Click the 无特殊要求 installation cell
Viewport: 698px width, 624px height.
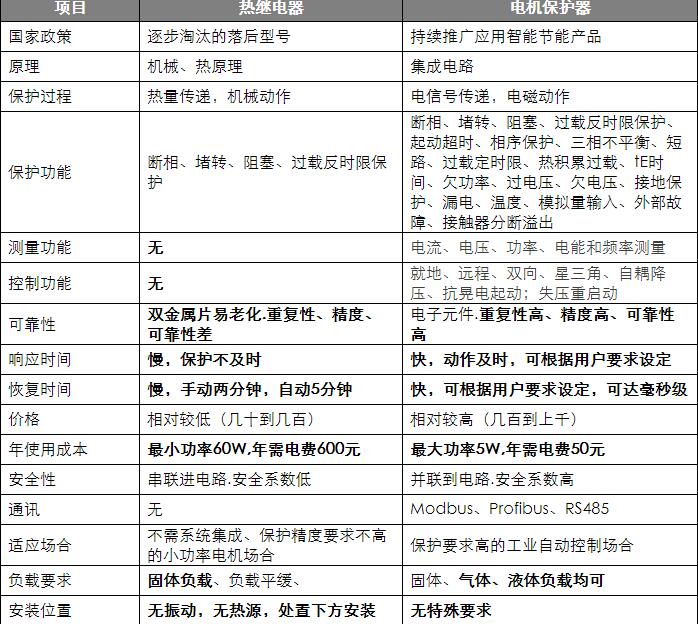451,609
